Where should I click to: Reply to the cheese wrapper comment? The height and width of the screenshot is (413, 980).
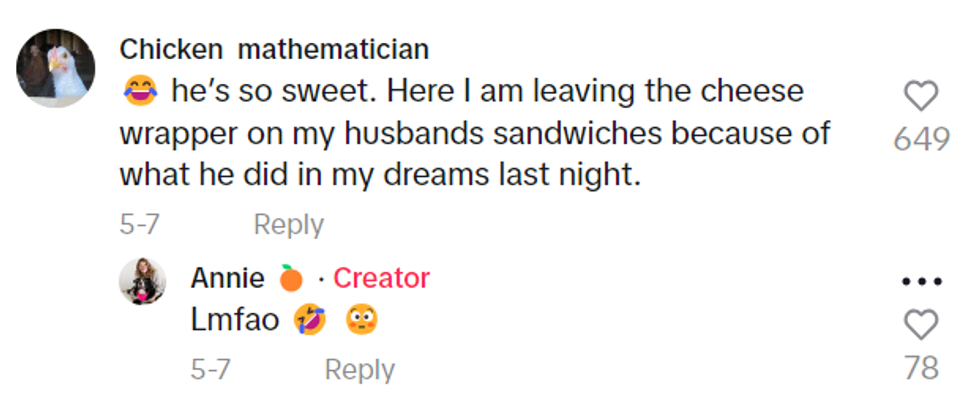pos(288,225)
